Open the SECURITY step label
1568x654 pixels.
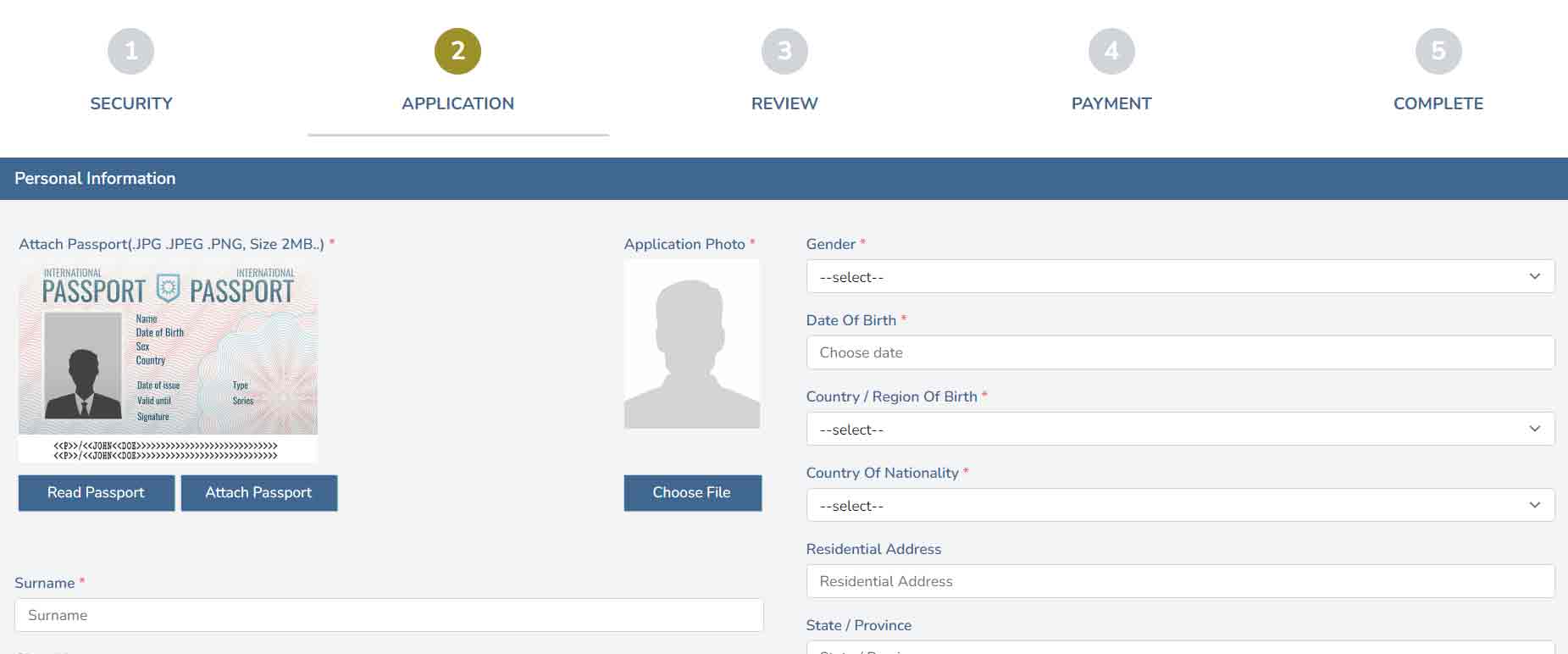pos(131,103)
